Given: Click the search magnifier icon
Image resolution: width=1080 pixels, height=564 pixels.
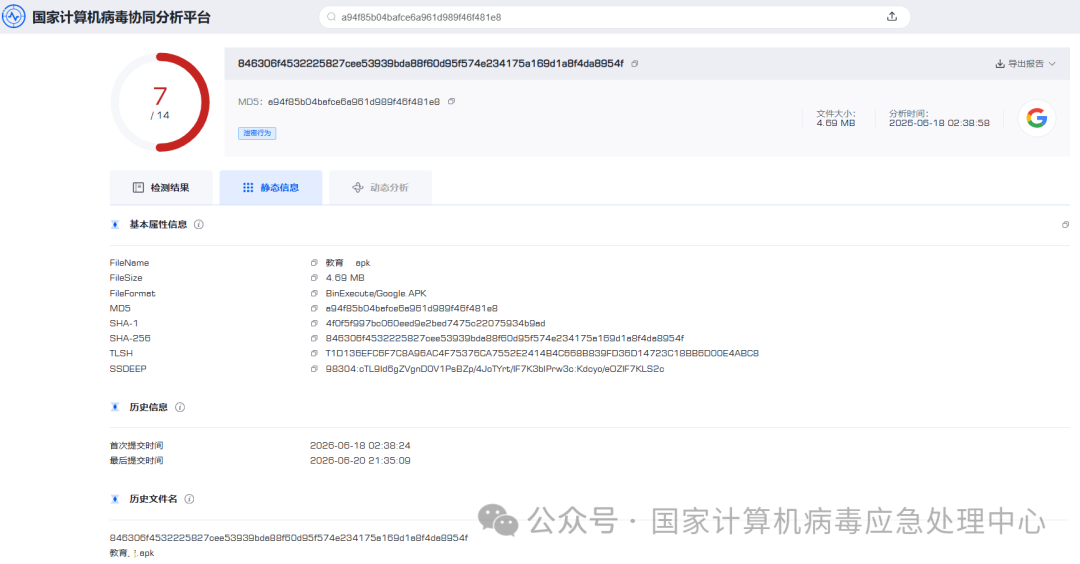Looking at the screenshot, I should pyautogui.click(x=331, y=17).
